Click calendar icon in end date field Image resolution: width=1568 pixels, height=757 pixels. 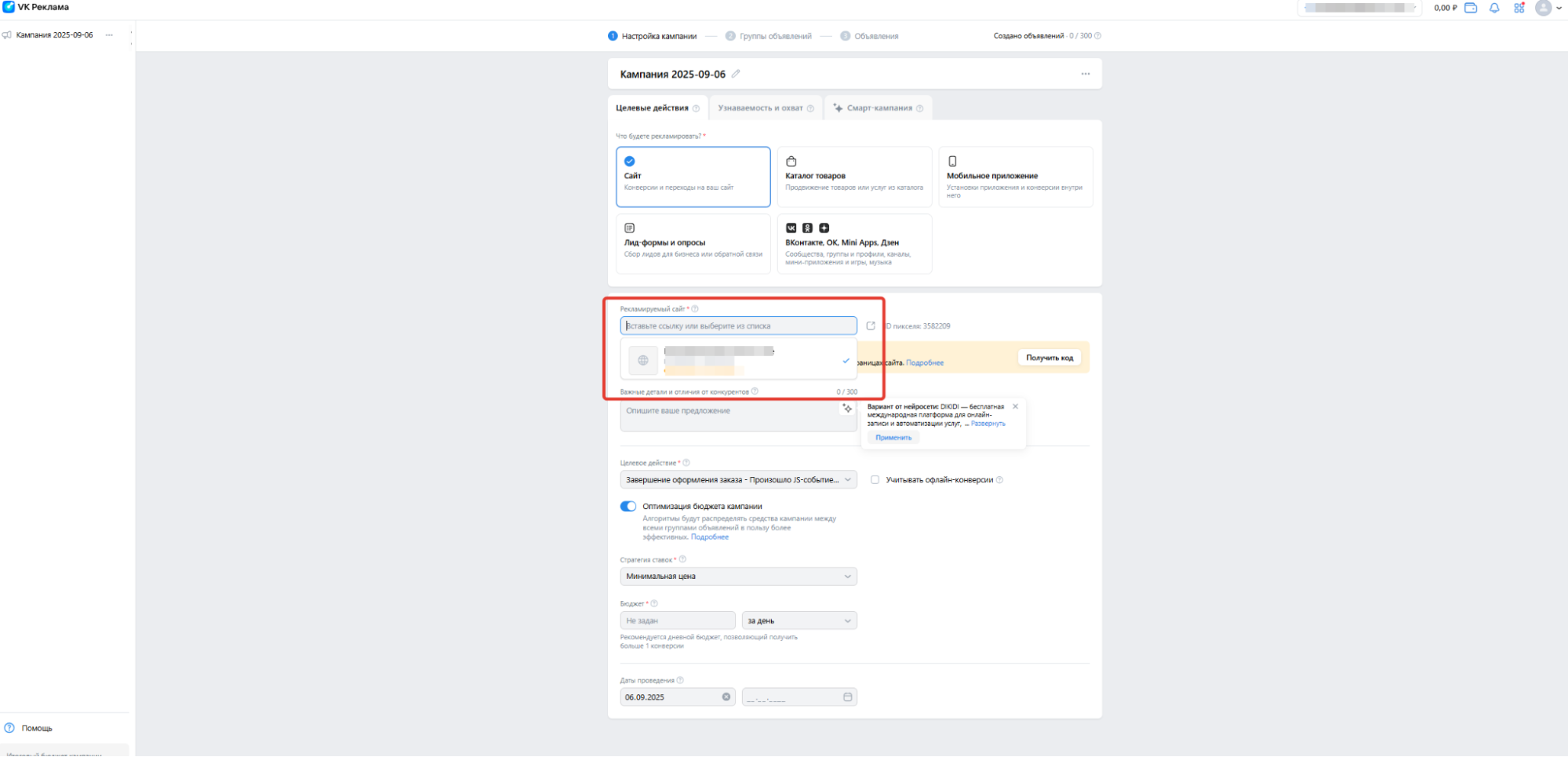(x=847, y=697)
